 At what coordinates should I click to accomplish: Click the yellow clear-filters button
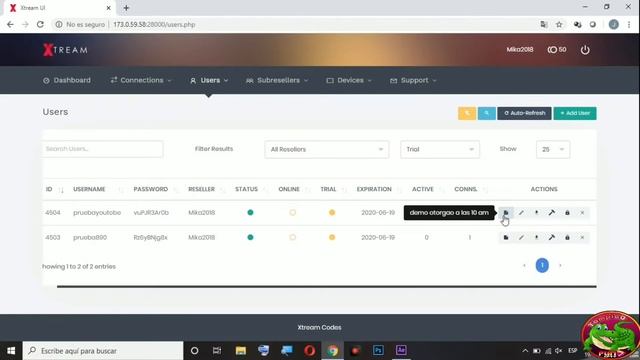click(467, 113)
